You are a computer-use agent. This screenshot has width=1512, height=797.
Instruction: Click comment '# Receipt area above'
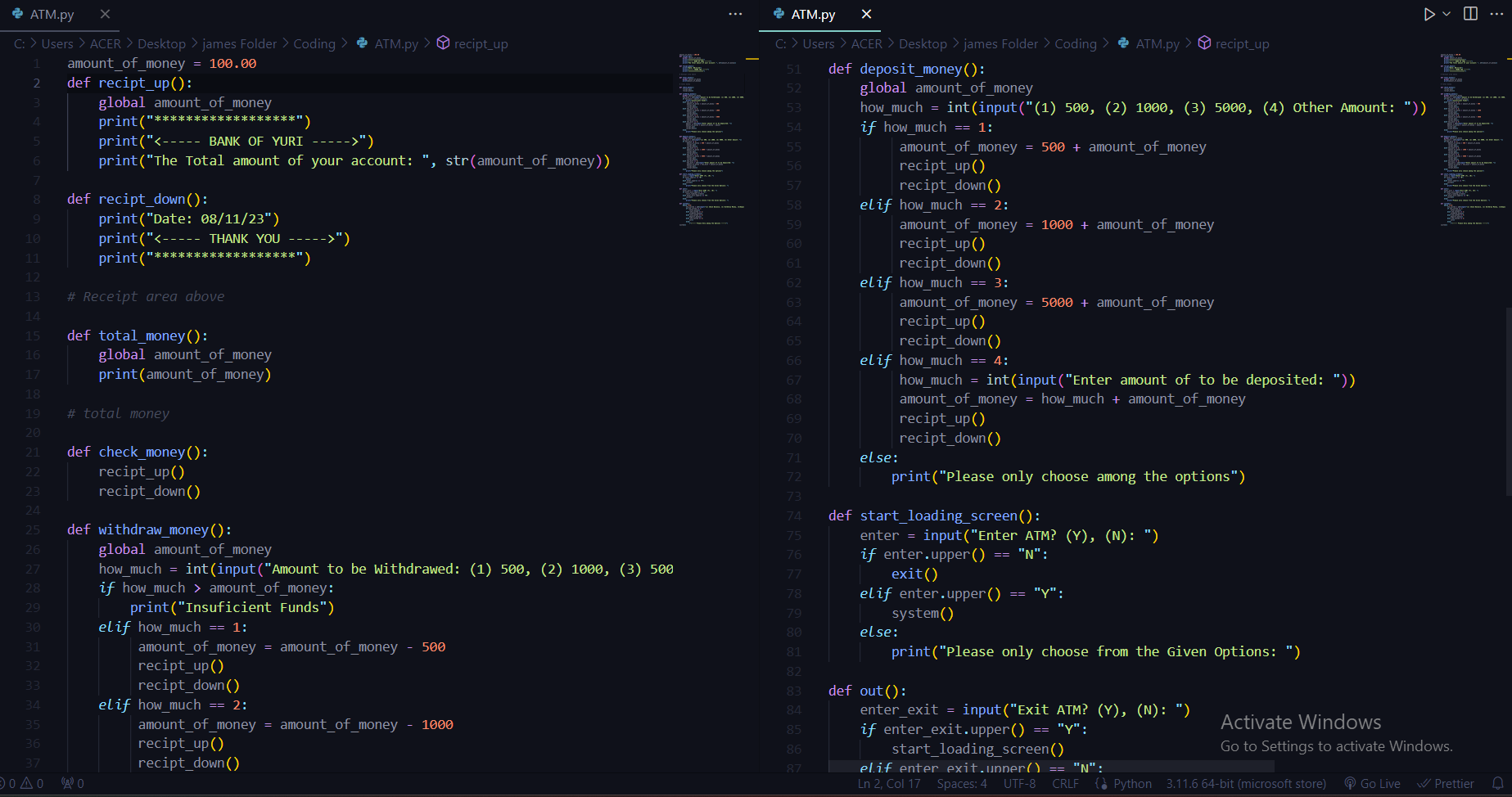[x=146, y=296]
